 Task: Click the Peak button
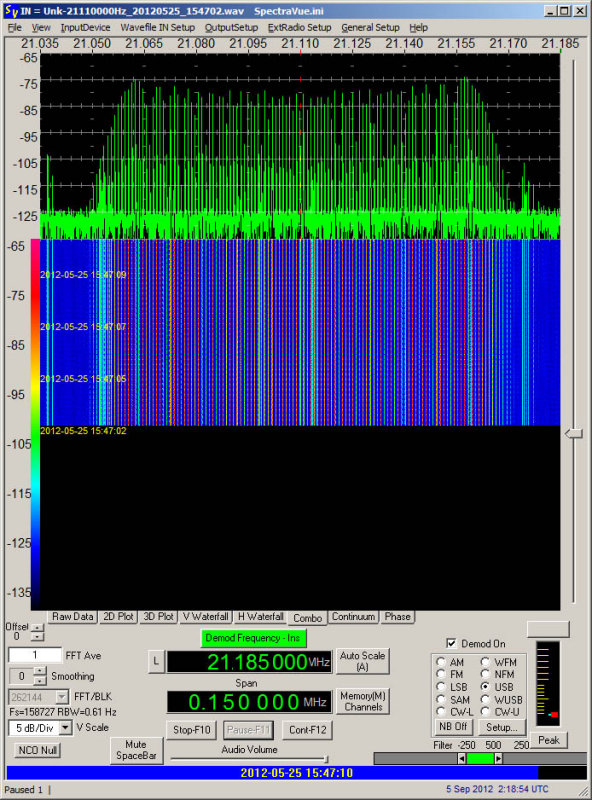point(549,740)
